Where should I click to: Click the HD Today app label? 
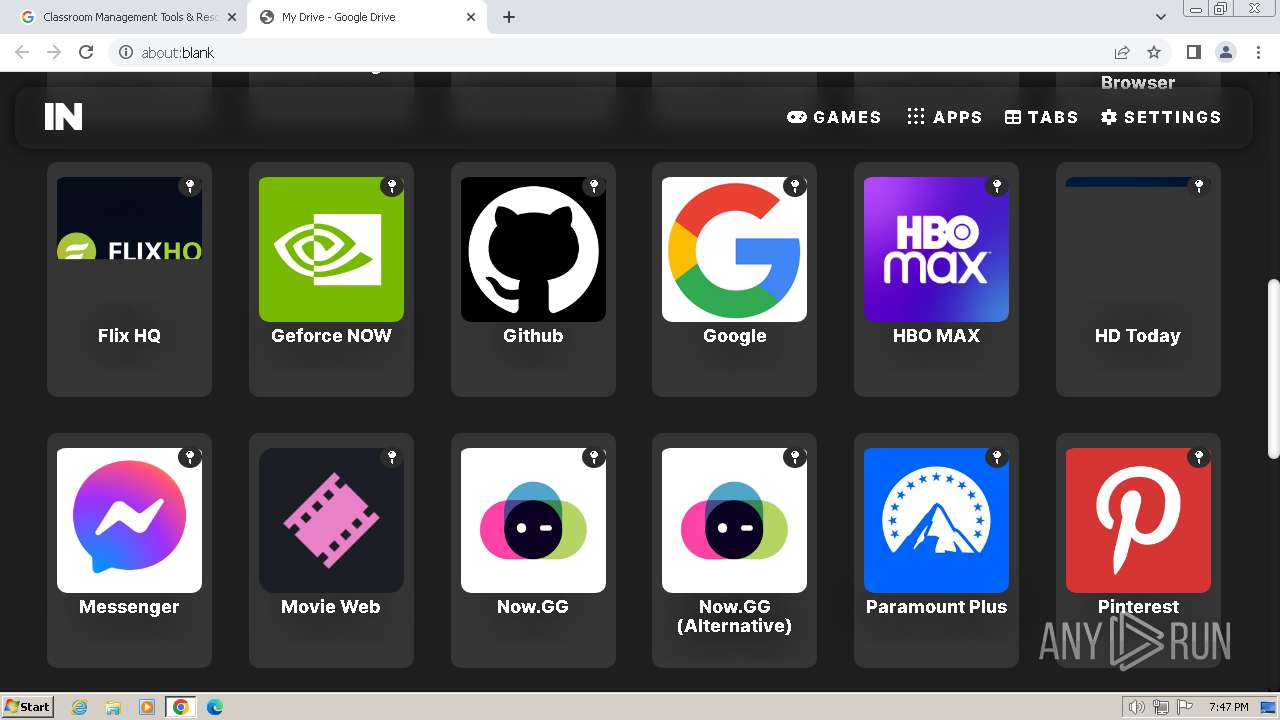point(1138,336)
